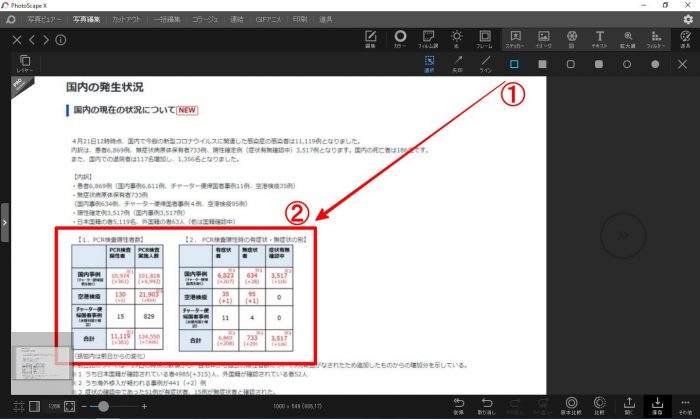Screen dimensions: 700x419
Task: Select the outlined rectangle shape
Action: pos(514,64)
